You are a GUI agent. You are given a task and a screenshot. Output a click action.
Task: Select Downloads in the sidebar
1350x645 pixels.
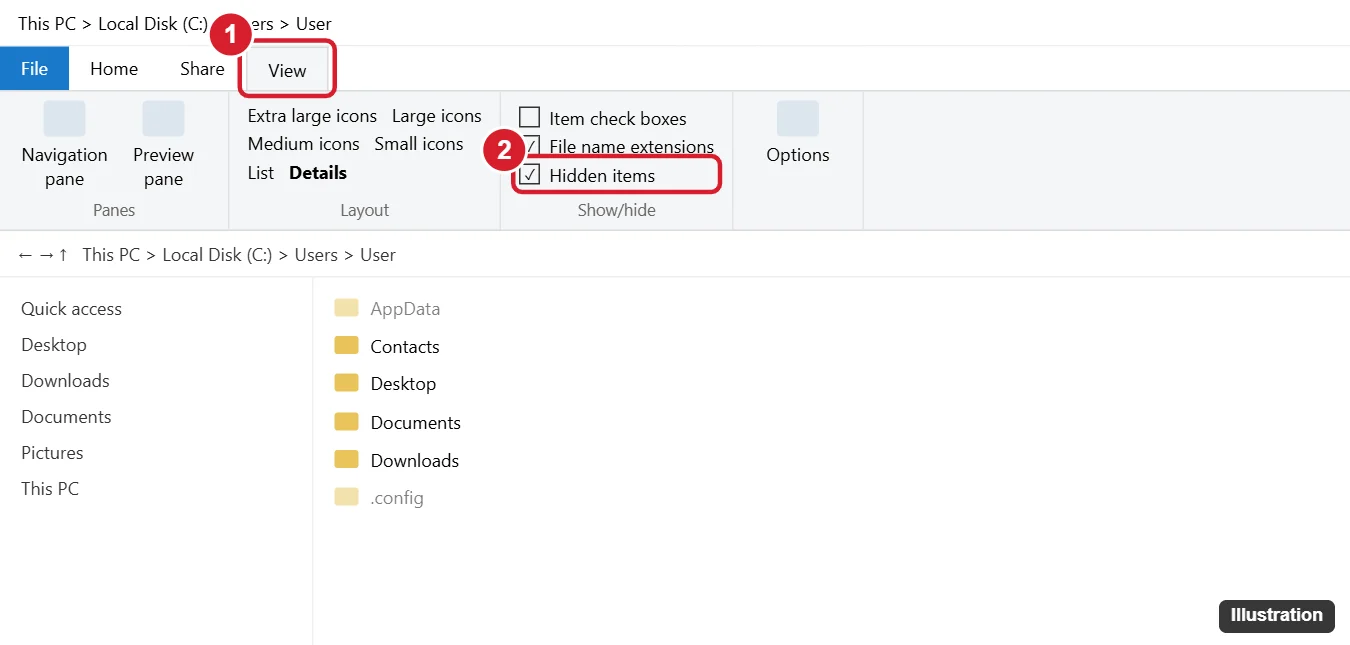pos(65,381)
